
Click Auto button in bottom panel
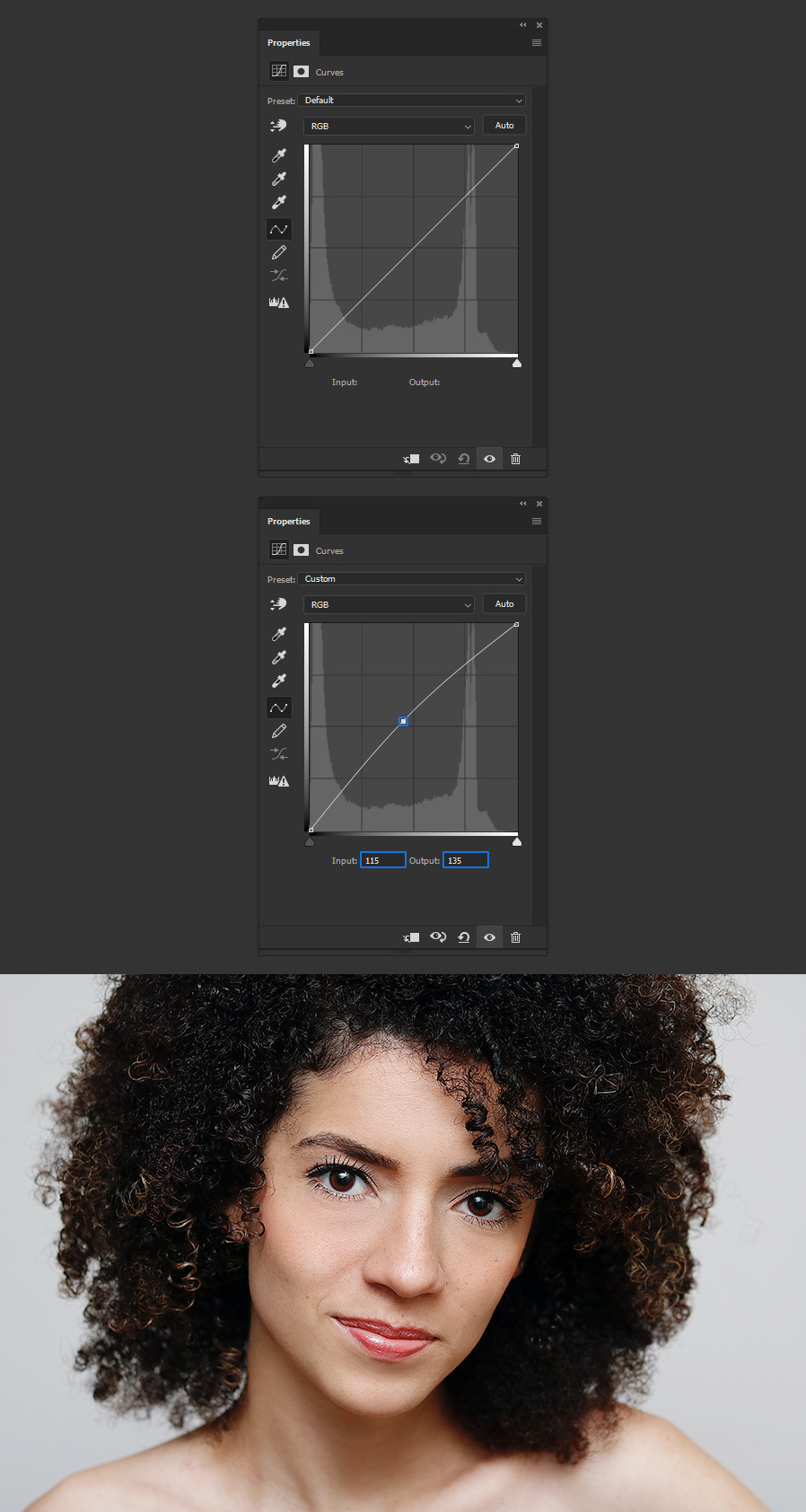coord(504,604)
